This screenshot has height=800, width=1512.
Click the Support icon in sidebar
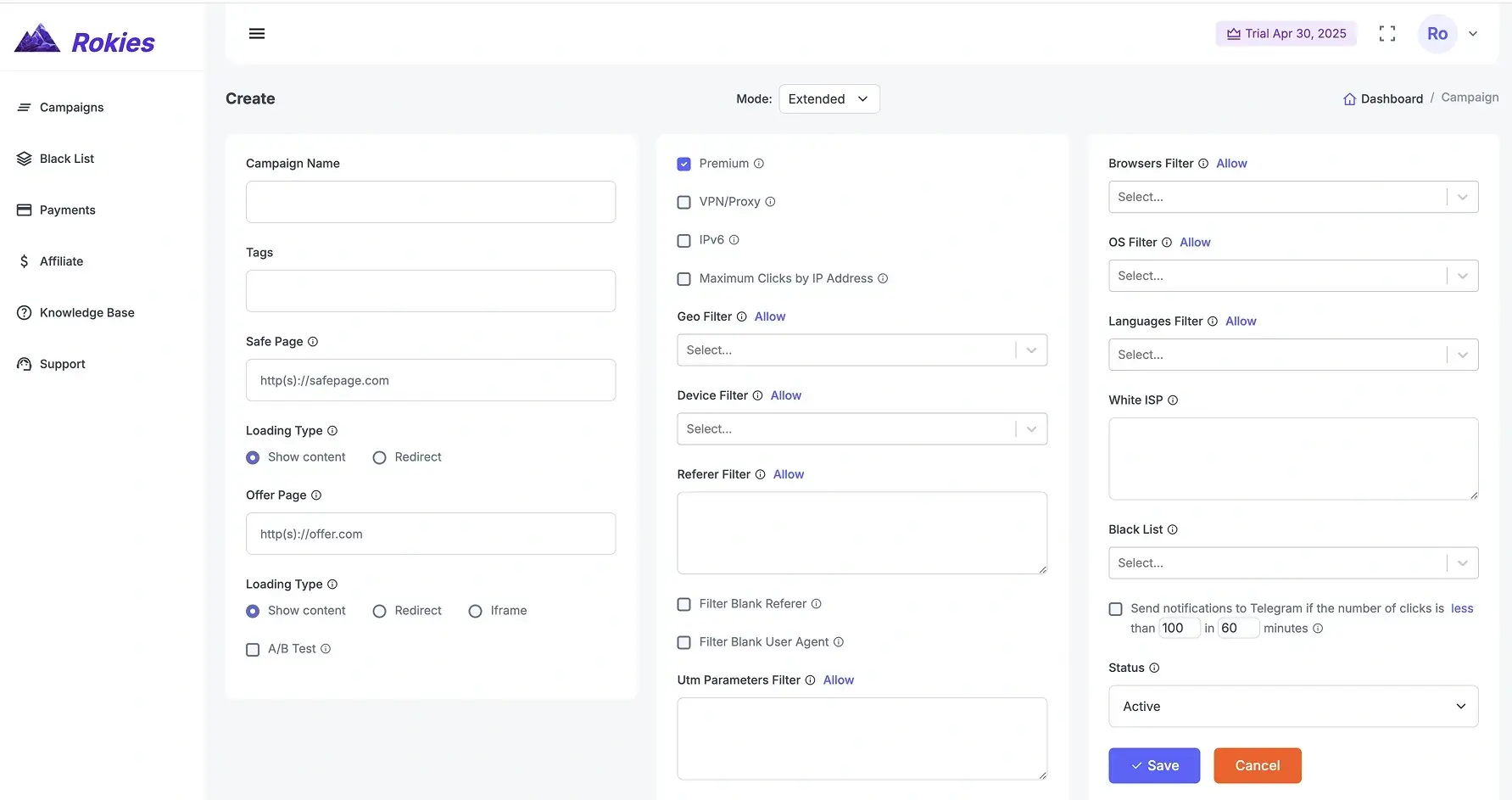[x=24, y=363]
